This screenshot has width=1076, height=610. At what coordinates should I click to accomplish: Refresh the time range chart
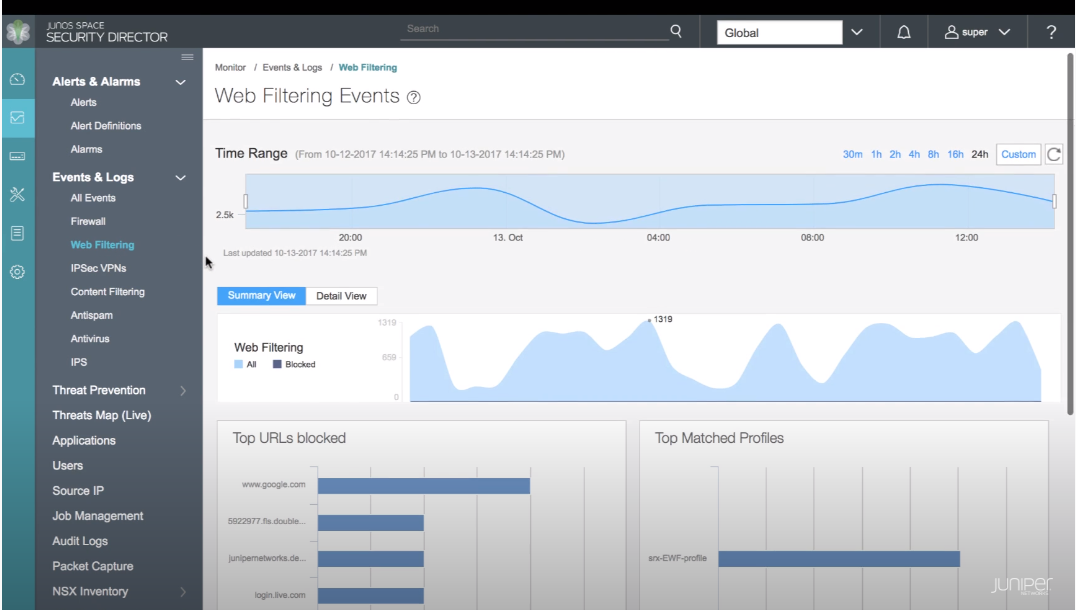coord(1053,154)
